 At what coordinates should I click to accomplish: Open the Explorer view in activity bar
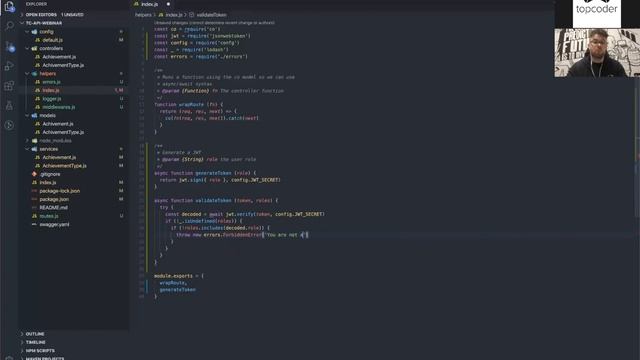pos(9,6)
